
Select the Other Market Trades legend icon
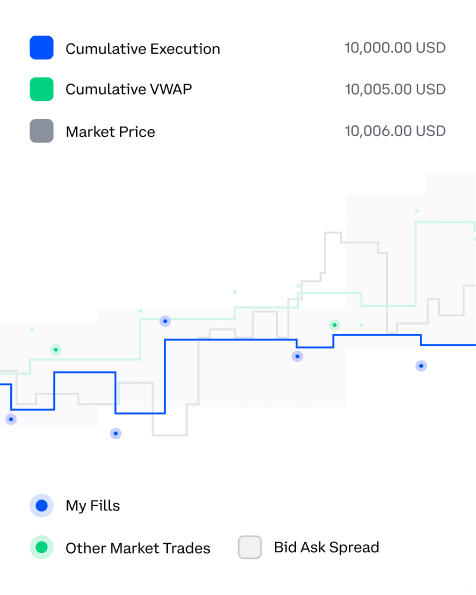coord(41,547)
